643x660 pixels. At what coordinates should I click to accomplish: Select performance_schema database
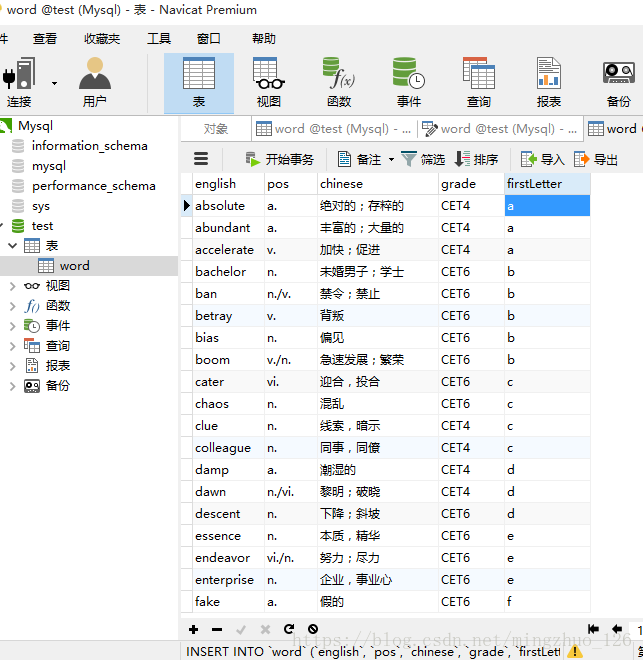(94, 186)
